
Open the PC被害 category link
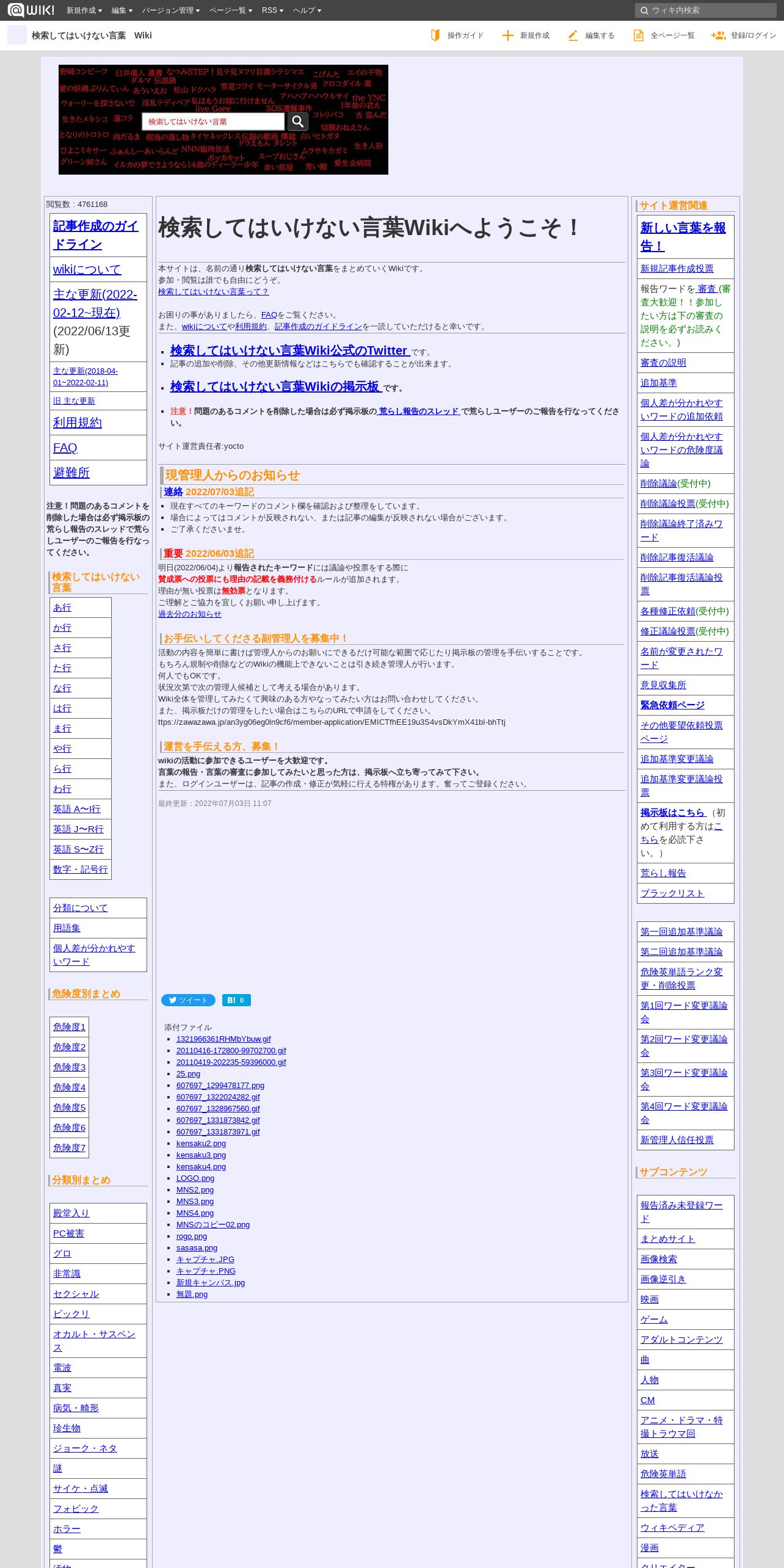pyautogui.click(x=68, y=1233)
